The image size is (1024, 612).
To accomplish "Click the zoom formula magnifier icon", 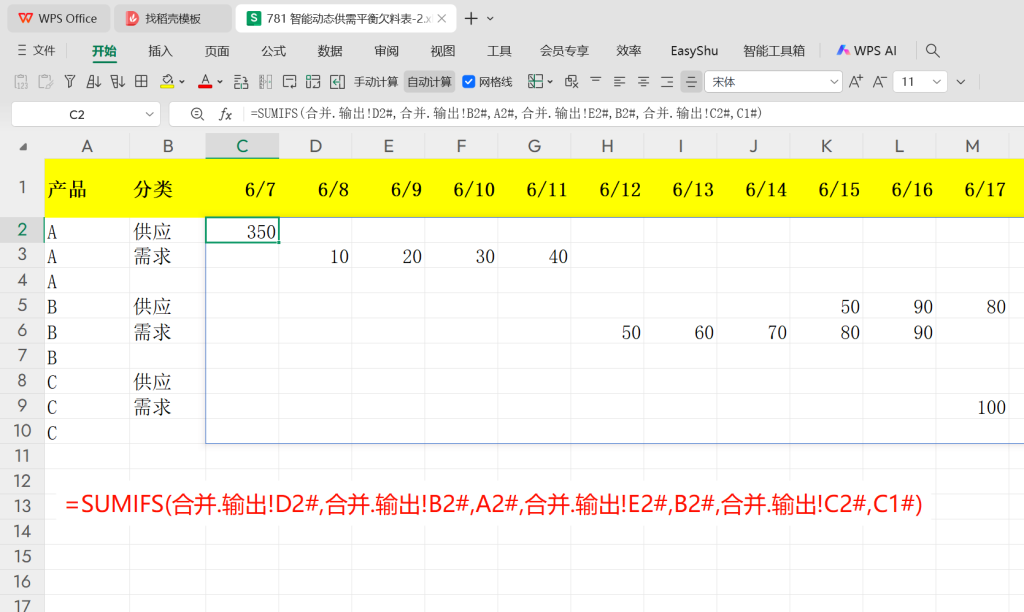I will point(197,114).
